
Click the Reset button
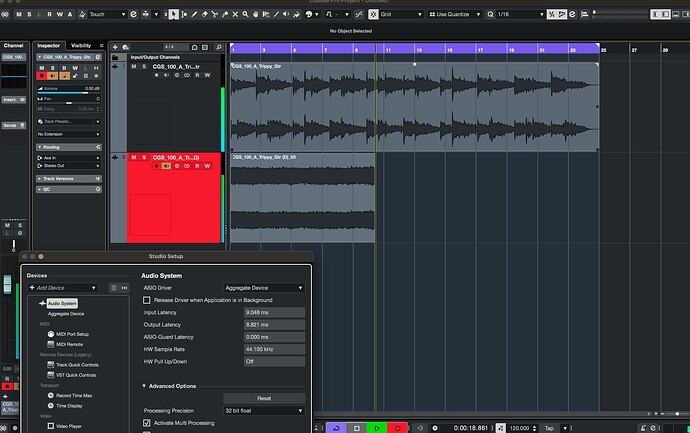(x=264, y=397)
